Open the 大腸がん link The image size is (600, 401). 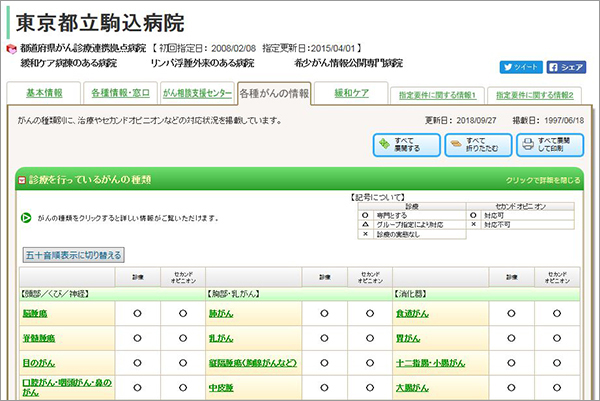412,388
